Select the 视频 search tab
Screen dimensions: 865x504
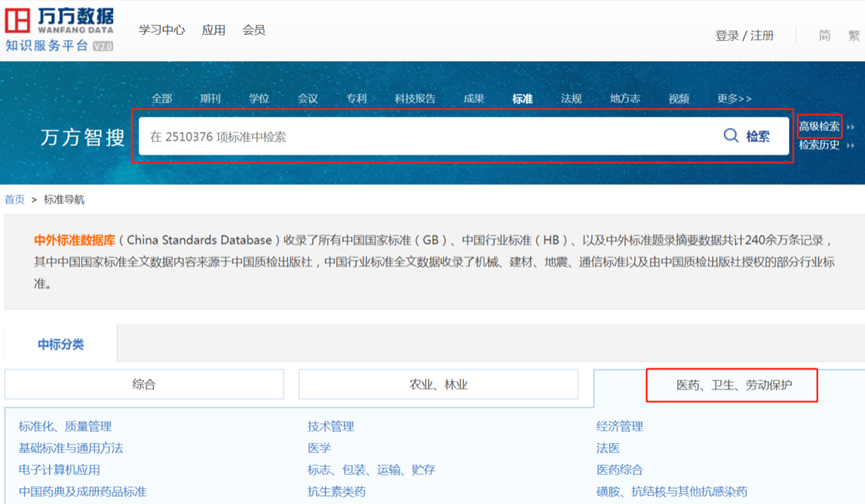click(679, 99)
